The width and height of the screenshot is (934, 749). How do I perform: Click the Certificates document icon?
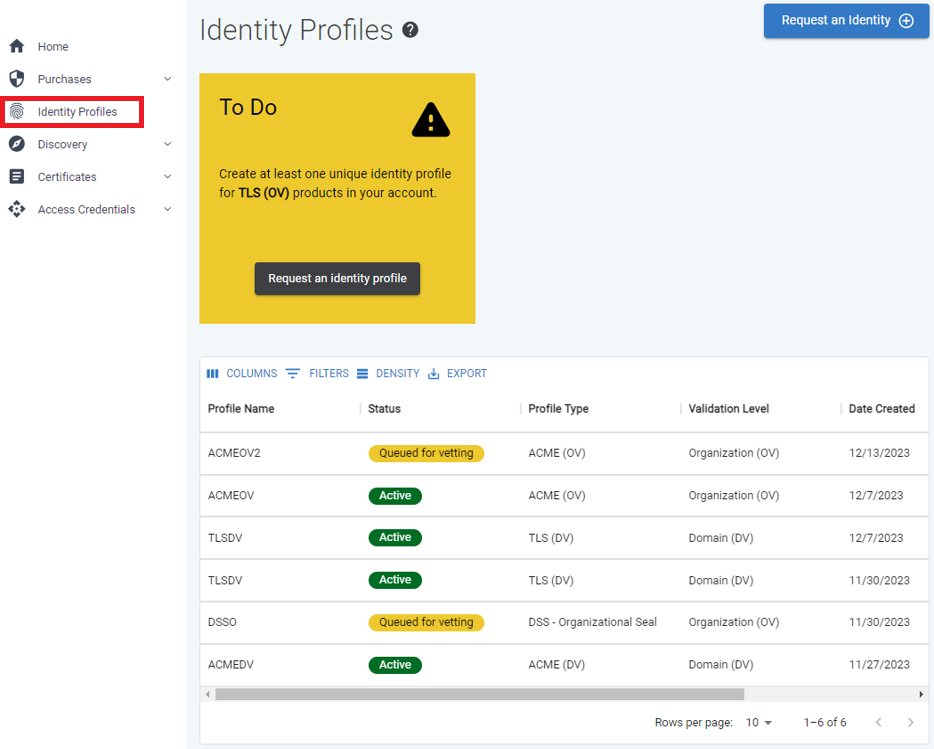16,177
